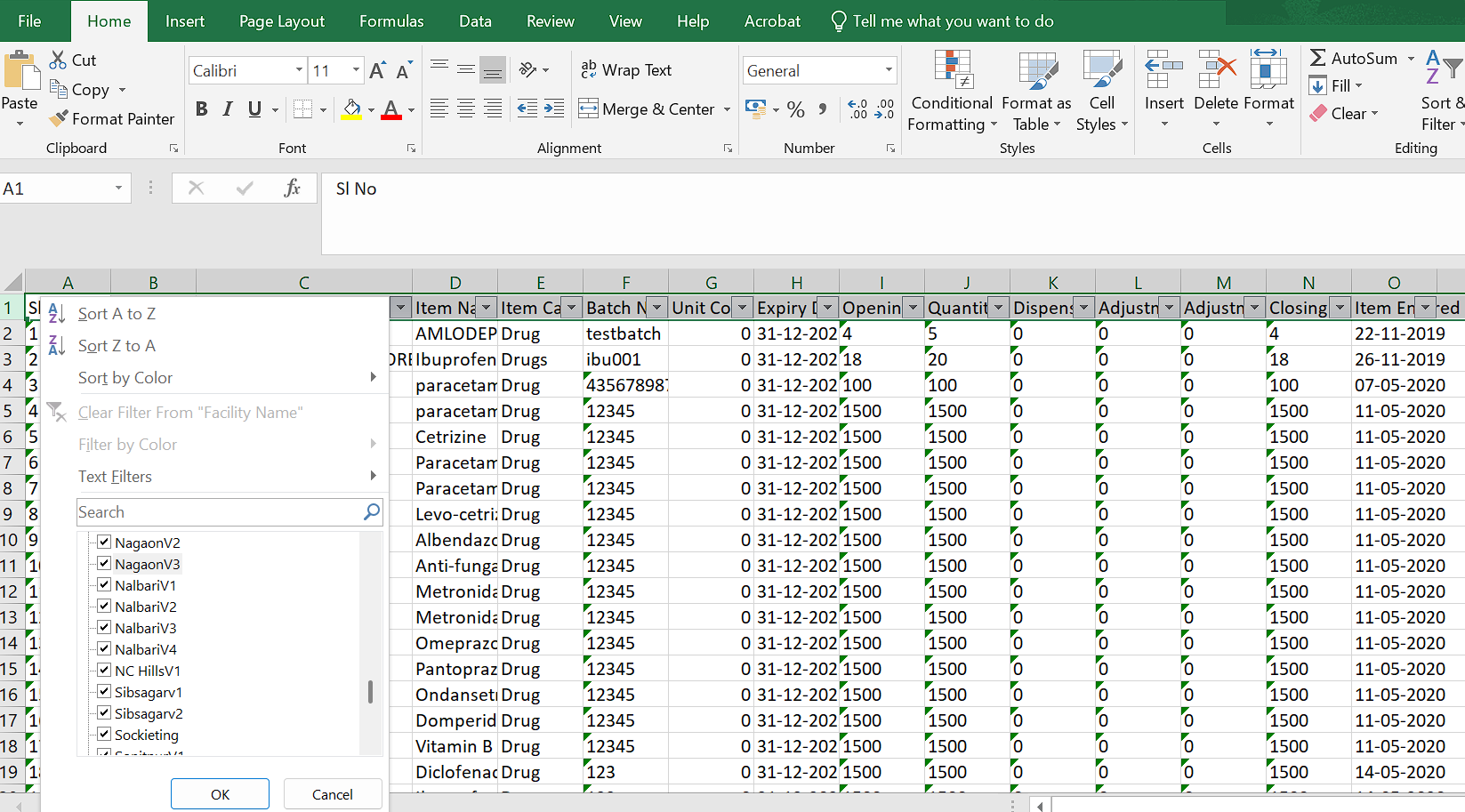
Task: Toggle the NalbariV1 checkbox
Action: pos(104,585)
